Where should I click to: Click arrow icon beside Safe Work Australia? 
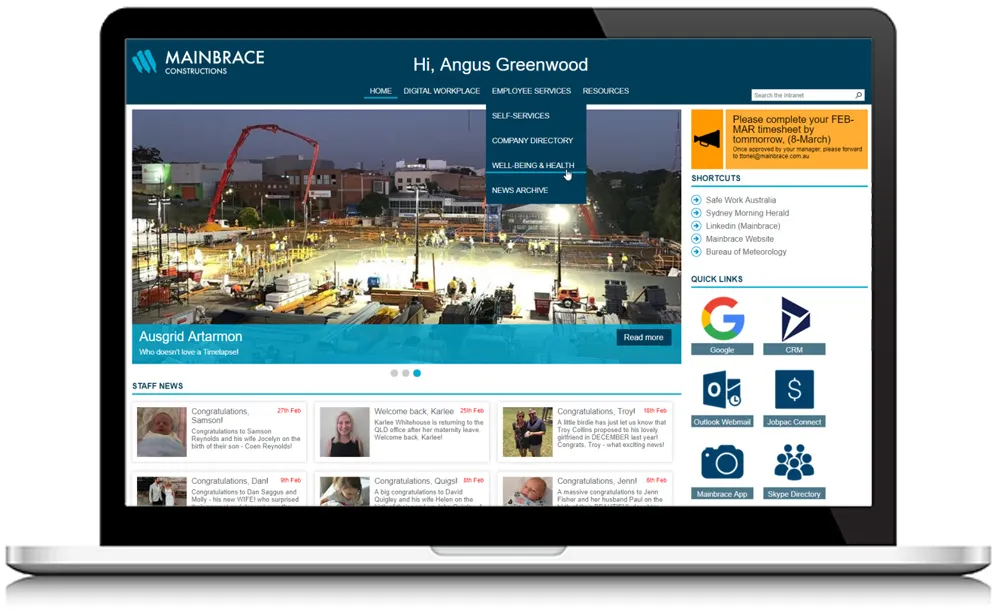click(696, 200)
